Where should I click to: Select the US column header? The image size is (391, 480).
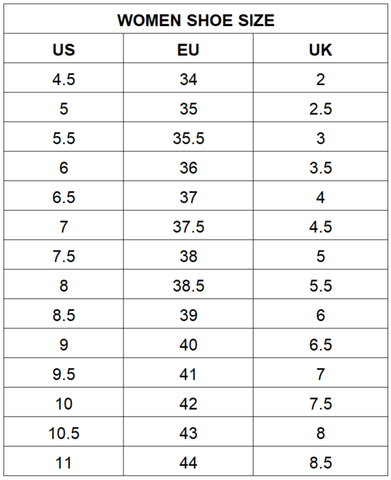pos(64,50)
